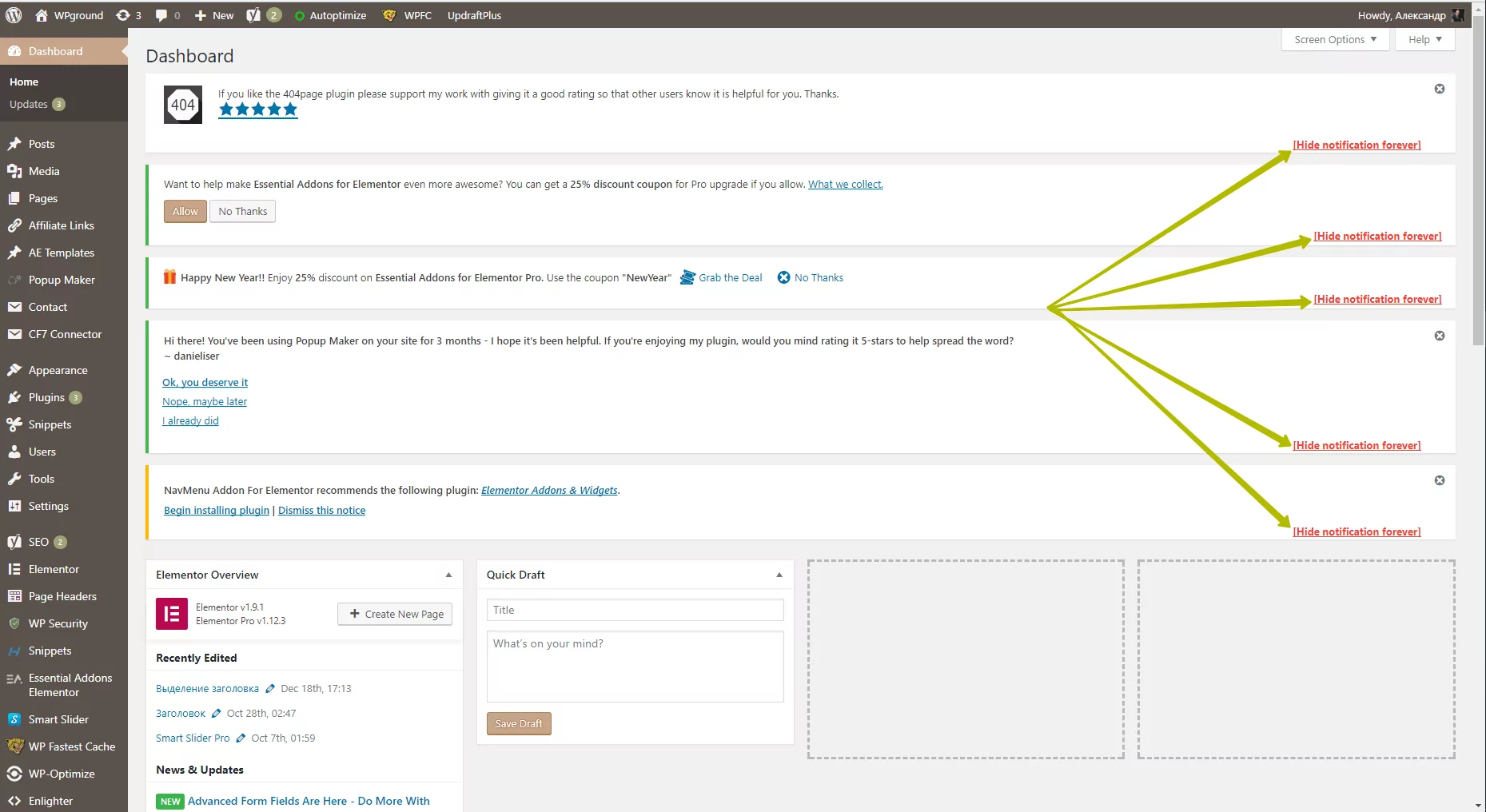Dismiss the 404page rating notice
Image resolution: width=1486 pixels, height=812 pixels.
1439,89
